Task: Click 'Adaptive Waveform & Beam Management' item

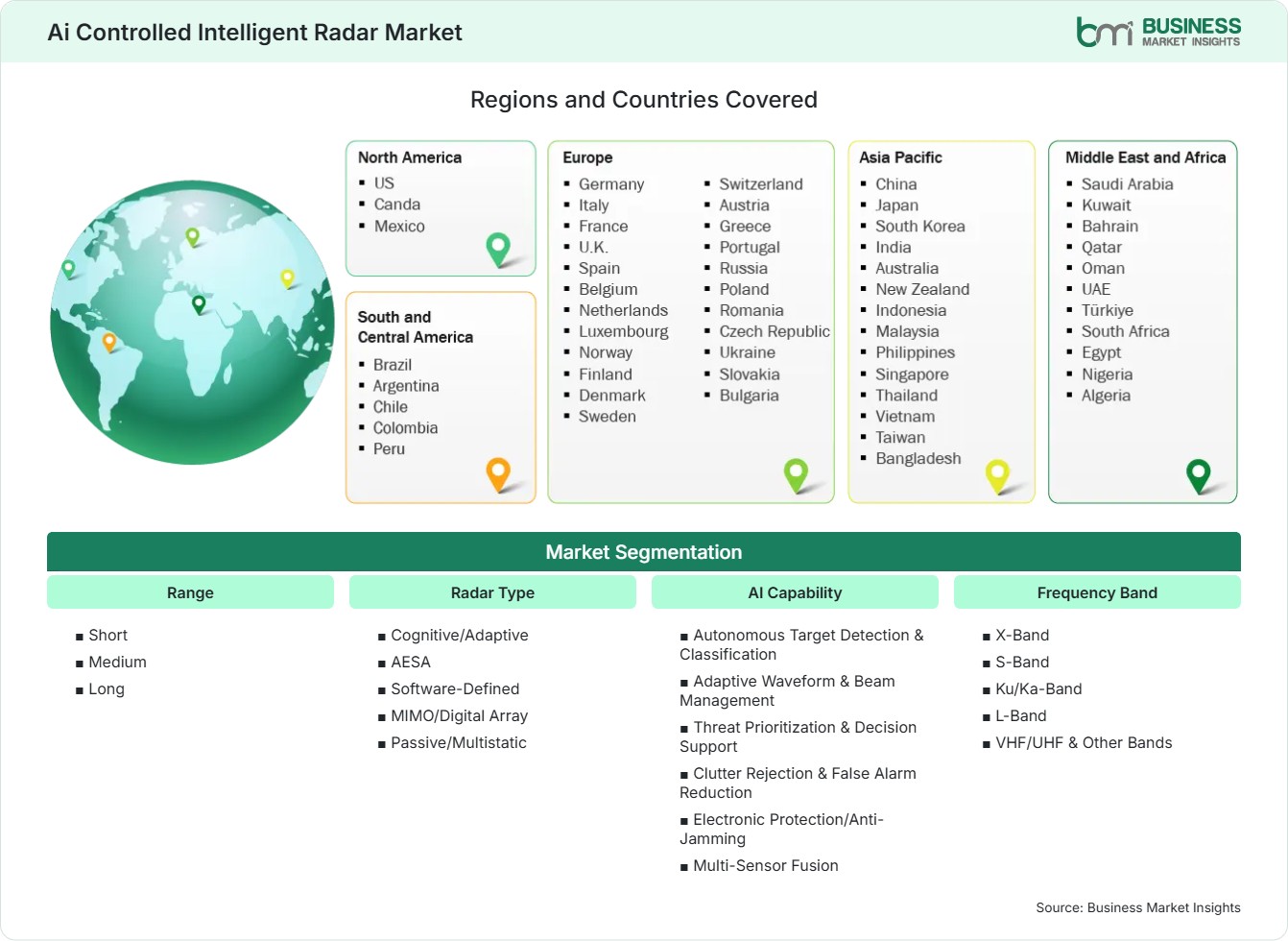Action: click(787, 691)
